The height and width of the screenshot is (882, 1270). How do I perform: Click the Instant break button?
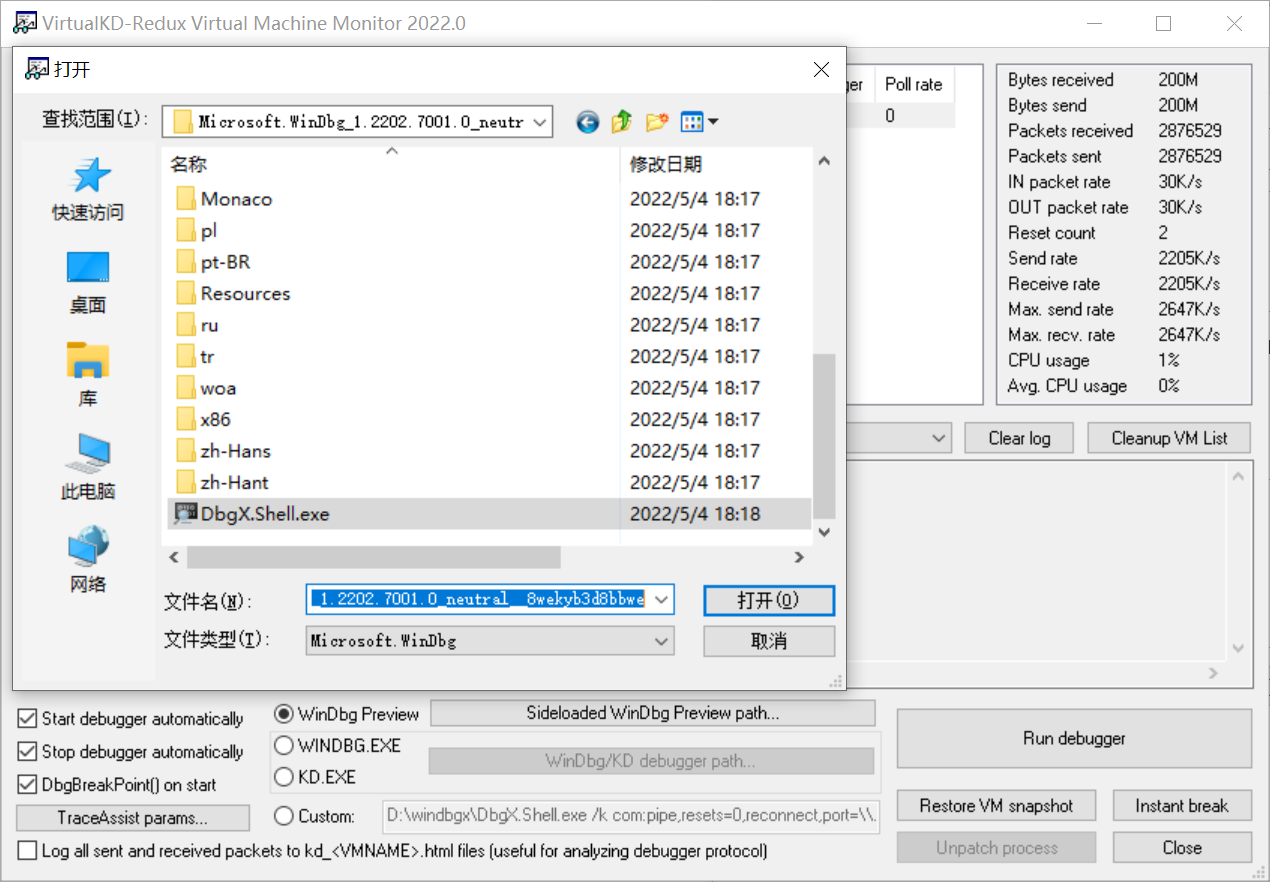pyautogui.click(x=1181, y=806)
